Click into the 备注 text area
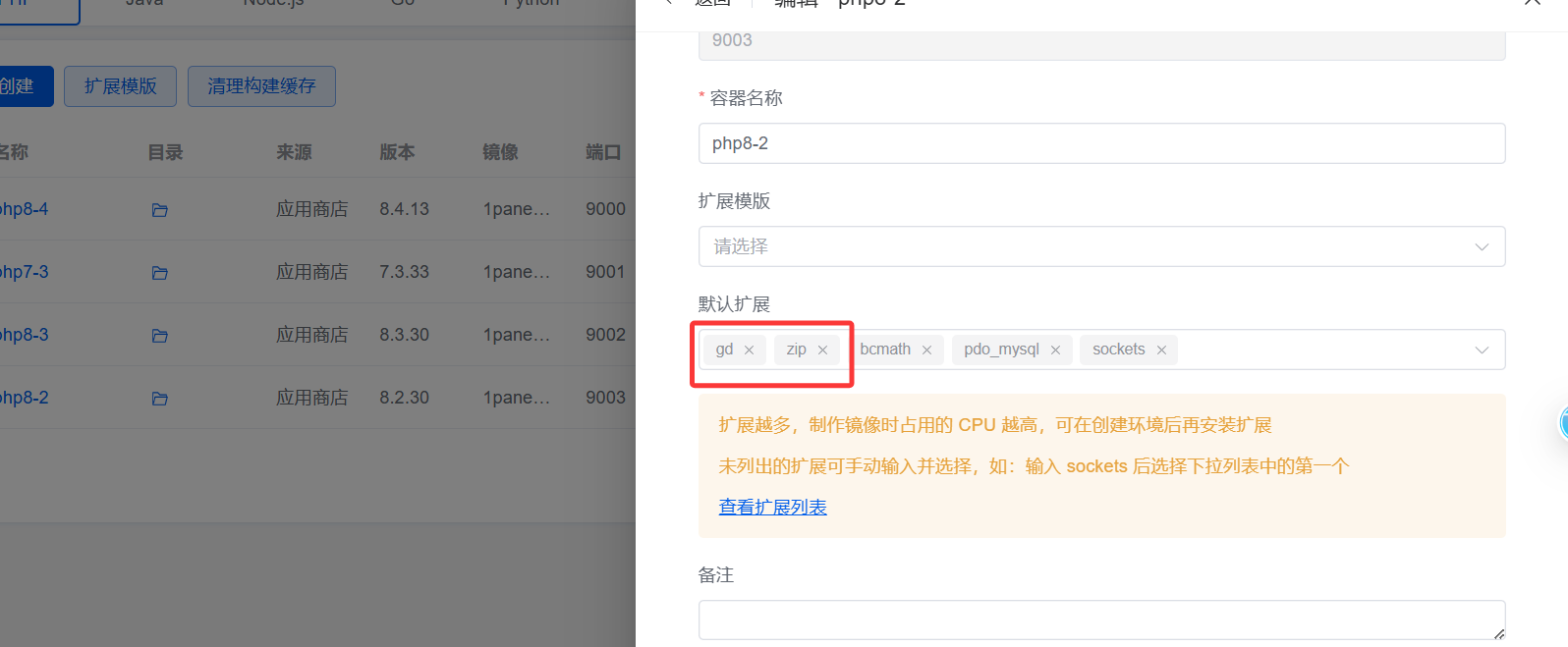The width and height of the screenshot is (1568, 647). pos(1100,620)
